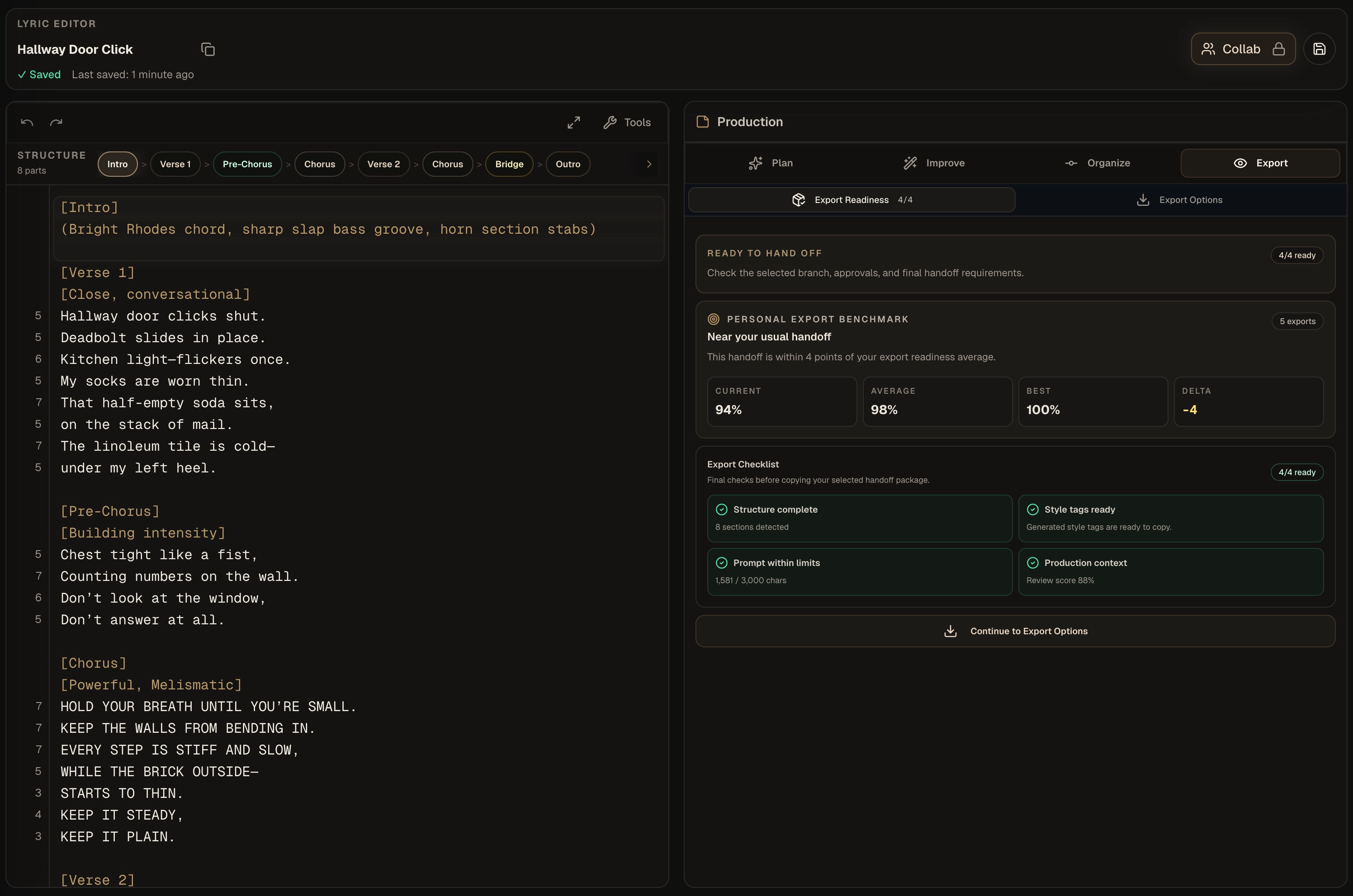Select the Outro structure chip
The height and width of the screenshot is (896, 1353).
tap(568, 164)
